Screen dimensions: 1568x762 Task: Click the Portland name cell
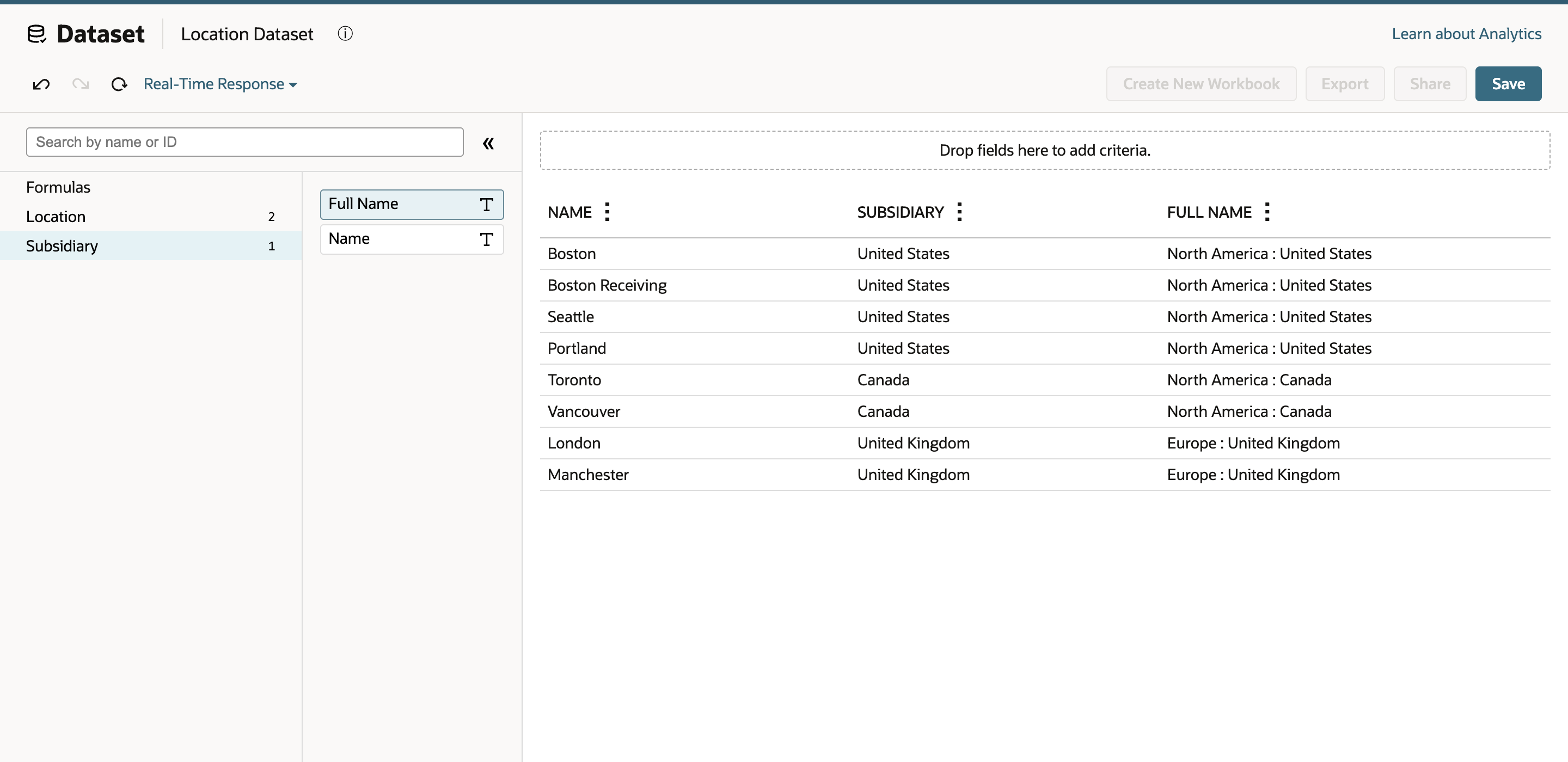point(577,349)
